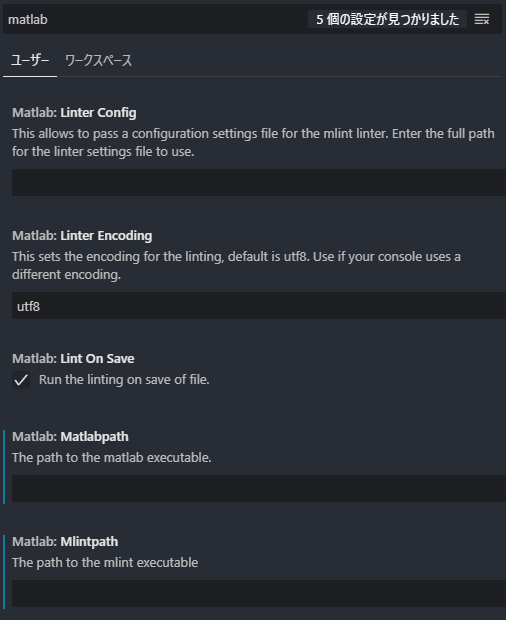Click the 5 個の設定が見つかりました result count badge

(x=387, y=19)
